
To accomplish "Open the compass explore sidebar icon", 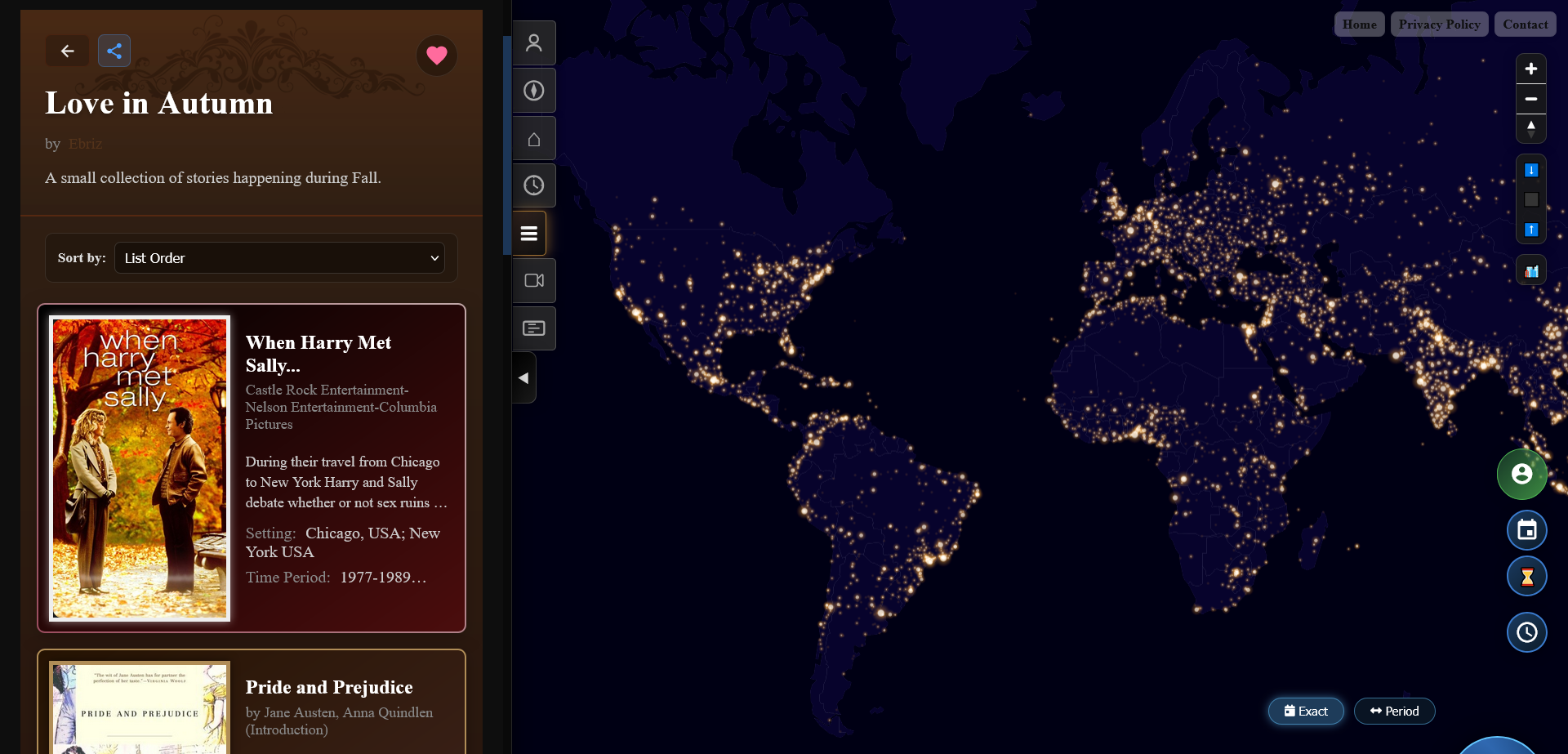I will 534,91.
